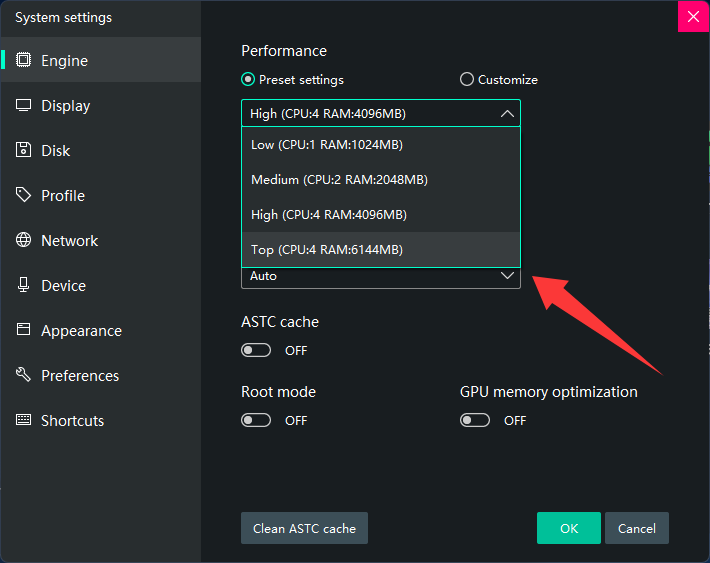Image resolution: width=710 pixels, height=563 pixels.
Task: Click the Disk floppy icon
Action: (x=23, y=150)
